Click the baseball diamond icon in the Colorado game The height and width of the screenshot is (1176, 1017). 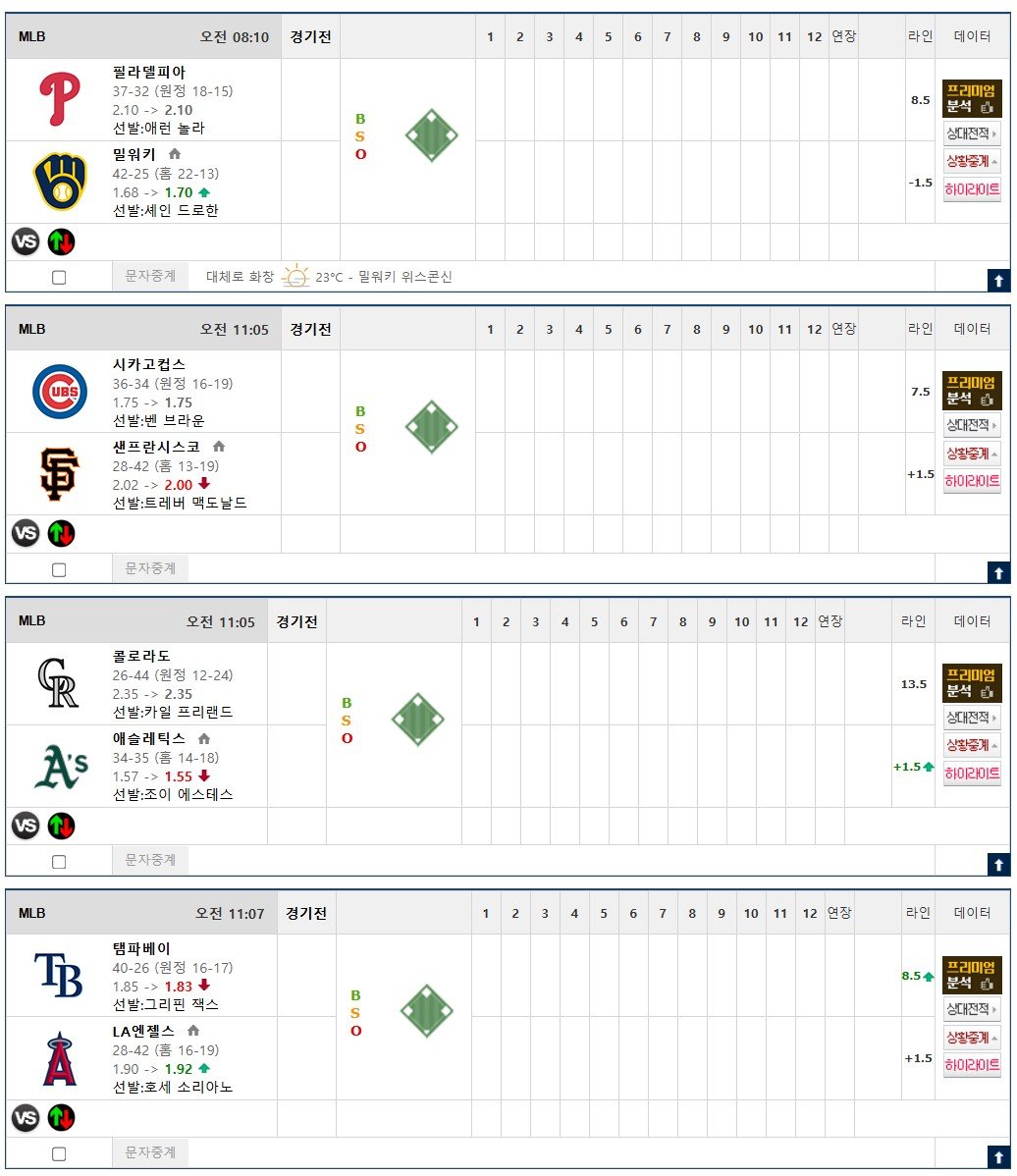(x=418, y=720)
